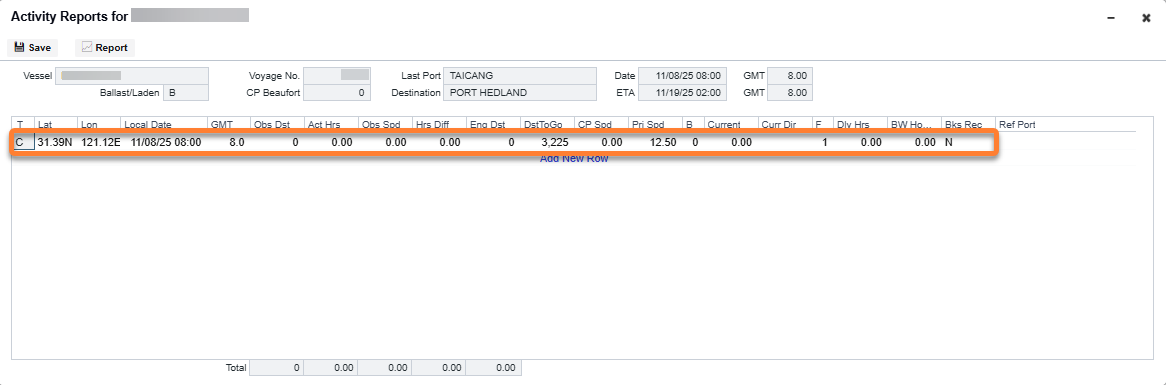Click the Hrs Diff column header

439,125
